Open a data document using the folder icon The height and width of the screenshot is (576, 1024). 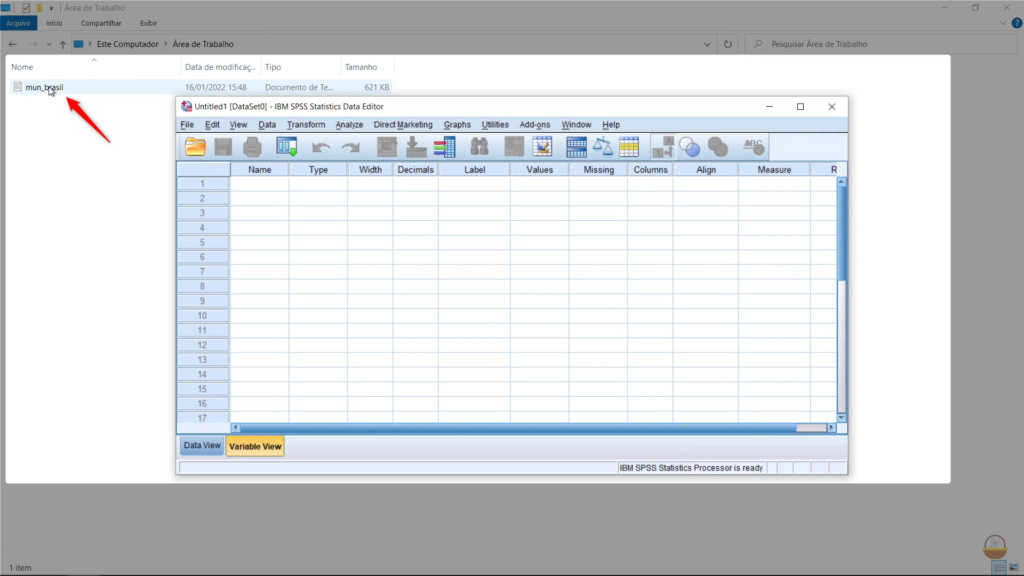[195, 147]
